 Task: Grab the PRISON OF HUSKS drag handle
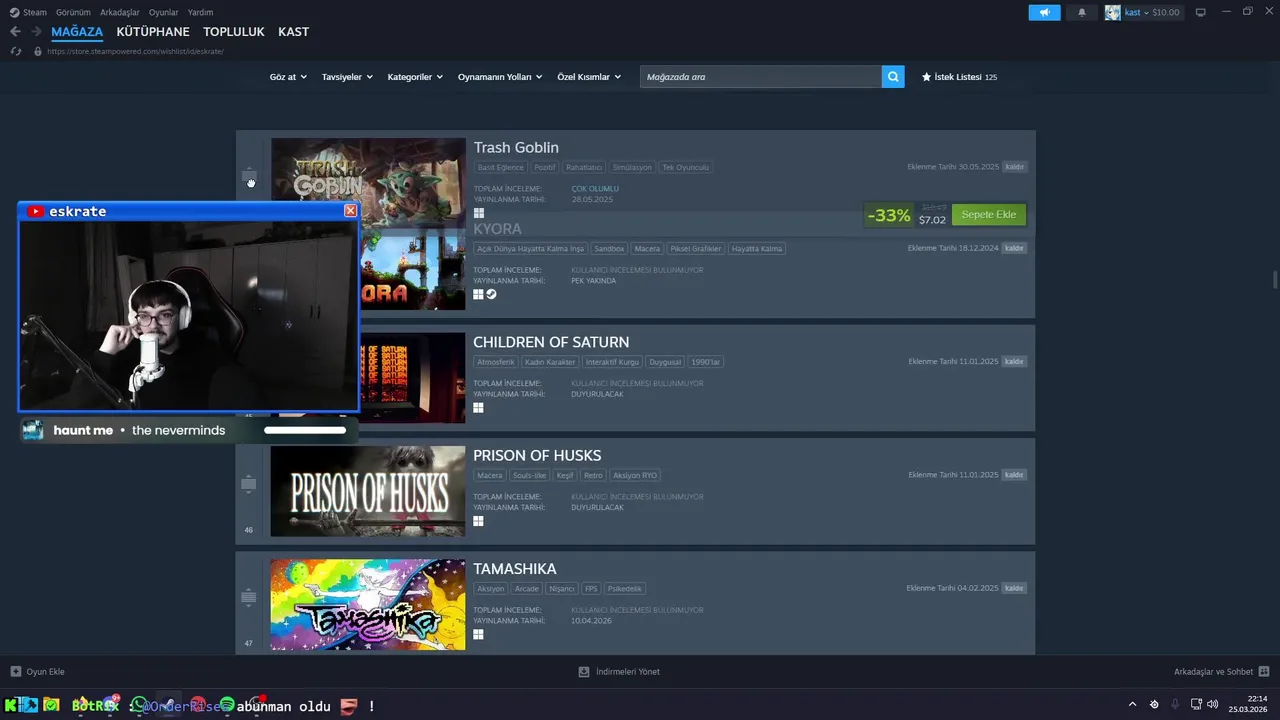pyautogui.click(x=249, y=484)
